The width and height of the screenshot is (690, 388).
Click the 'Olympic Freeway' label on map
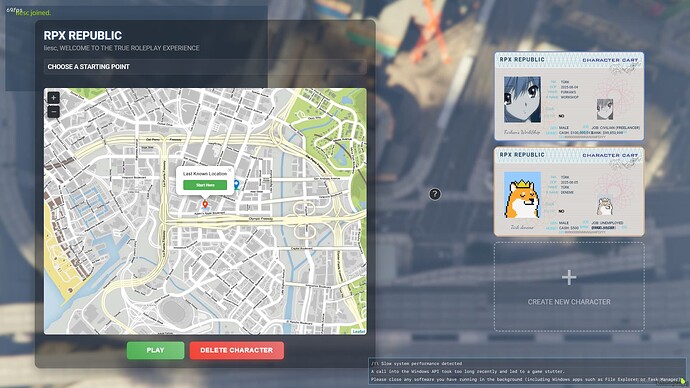pyautogui.click(x=261, y=219)
